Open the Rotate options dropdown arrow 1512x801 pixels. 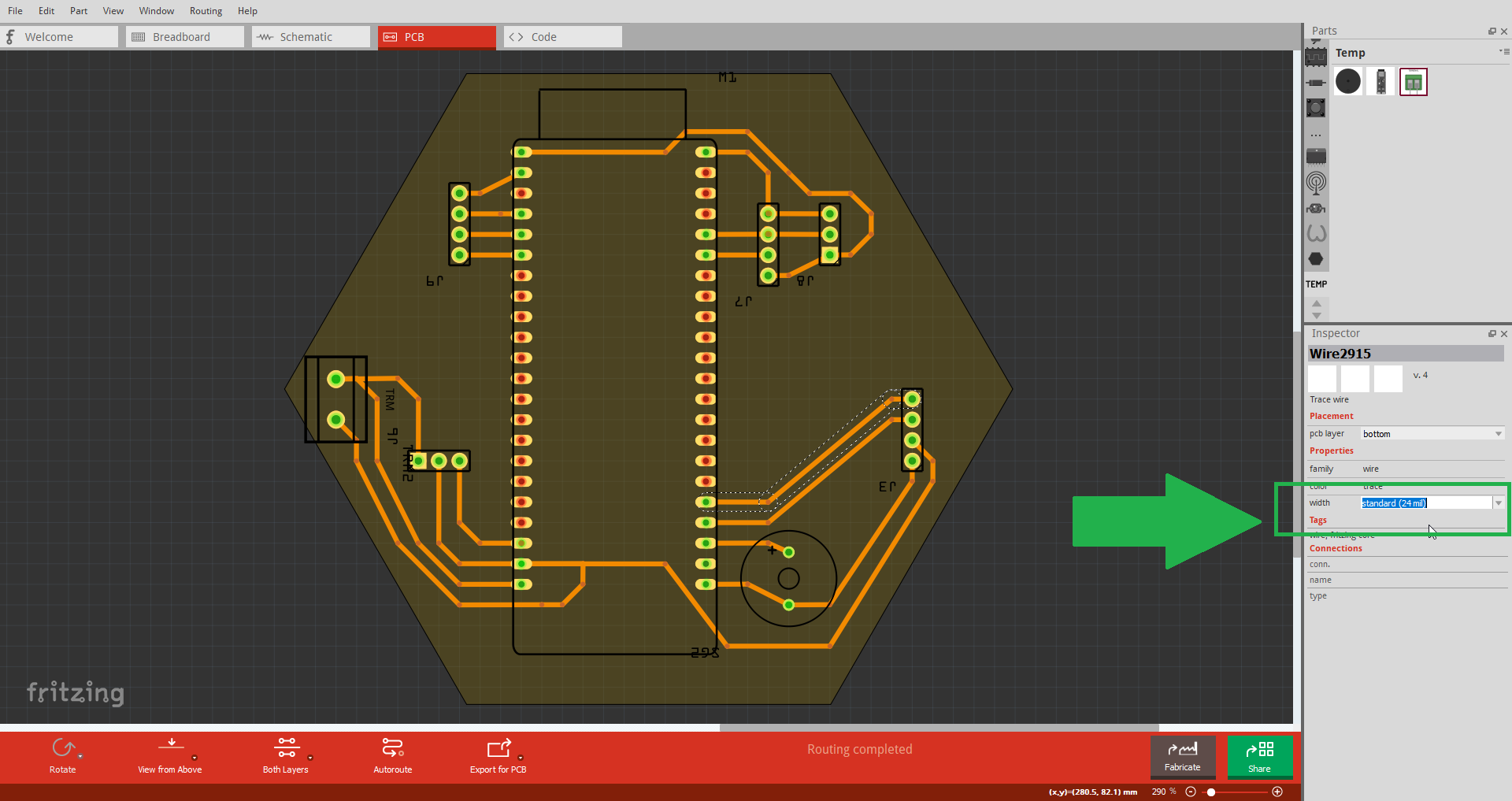[80, 757]
